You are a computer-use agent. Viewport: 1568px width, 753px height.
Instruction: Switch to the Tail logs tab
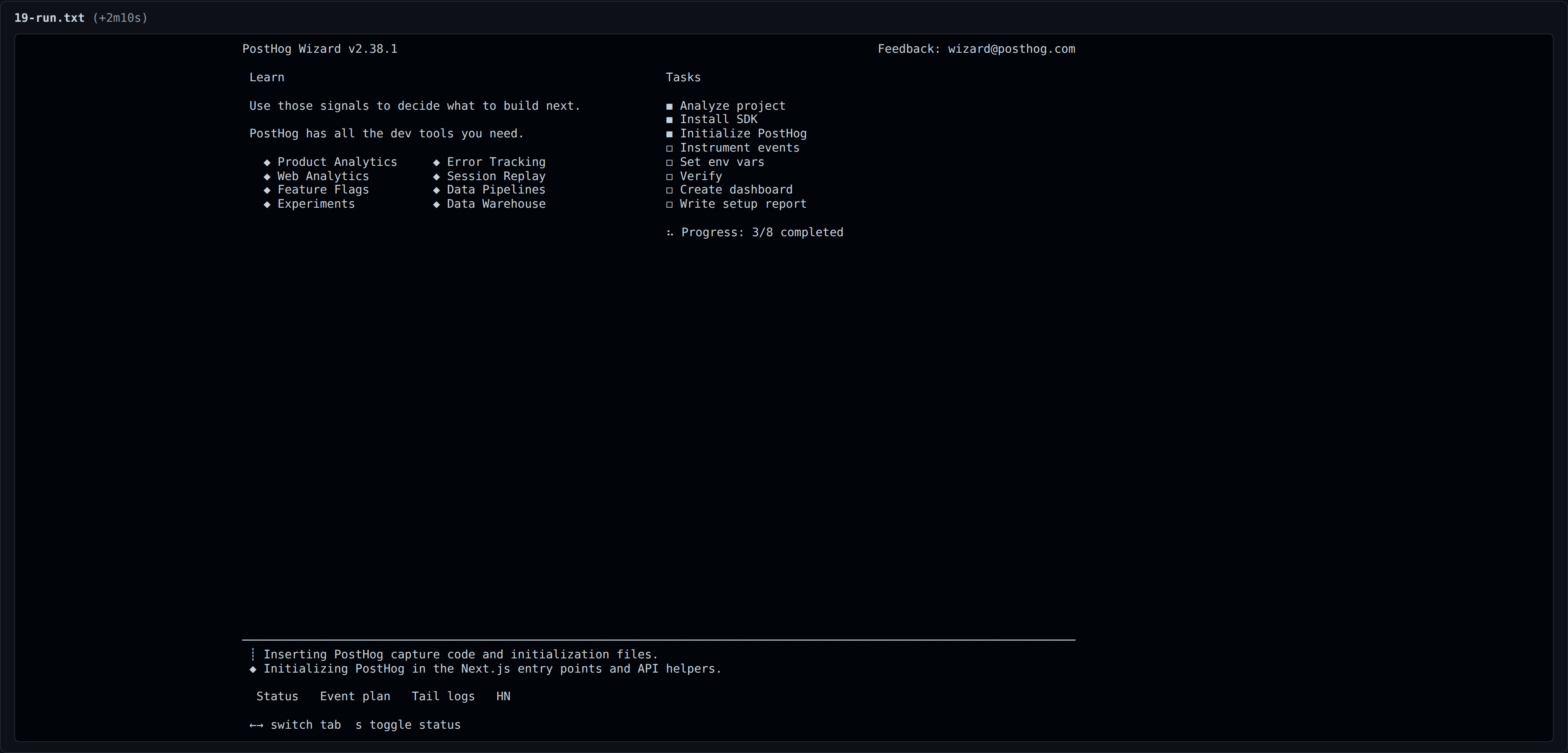pos(443,696)
